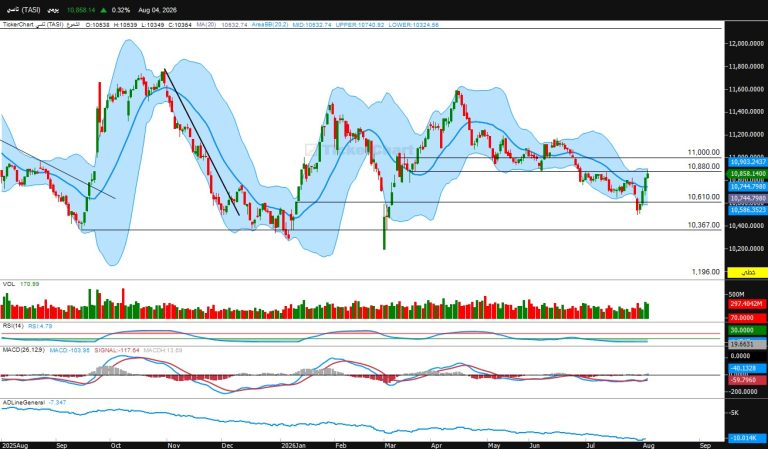Select the red 297.4042M volume tag
The width and height of the screenshot is (768, 449).
(747, 304)
